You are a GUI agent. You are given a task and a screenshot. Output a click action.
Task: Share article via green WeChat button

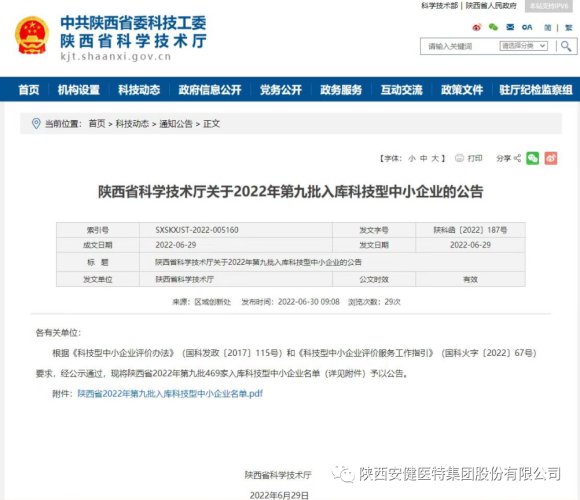click(532, 158)
